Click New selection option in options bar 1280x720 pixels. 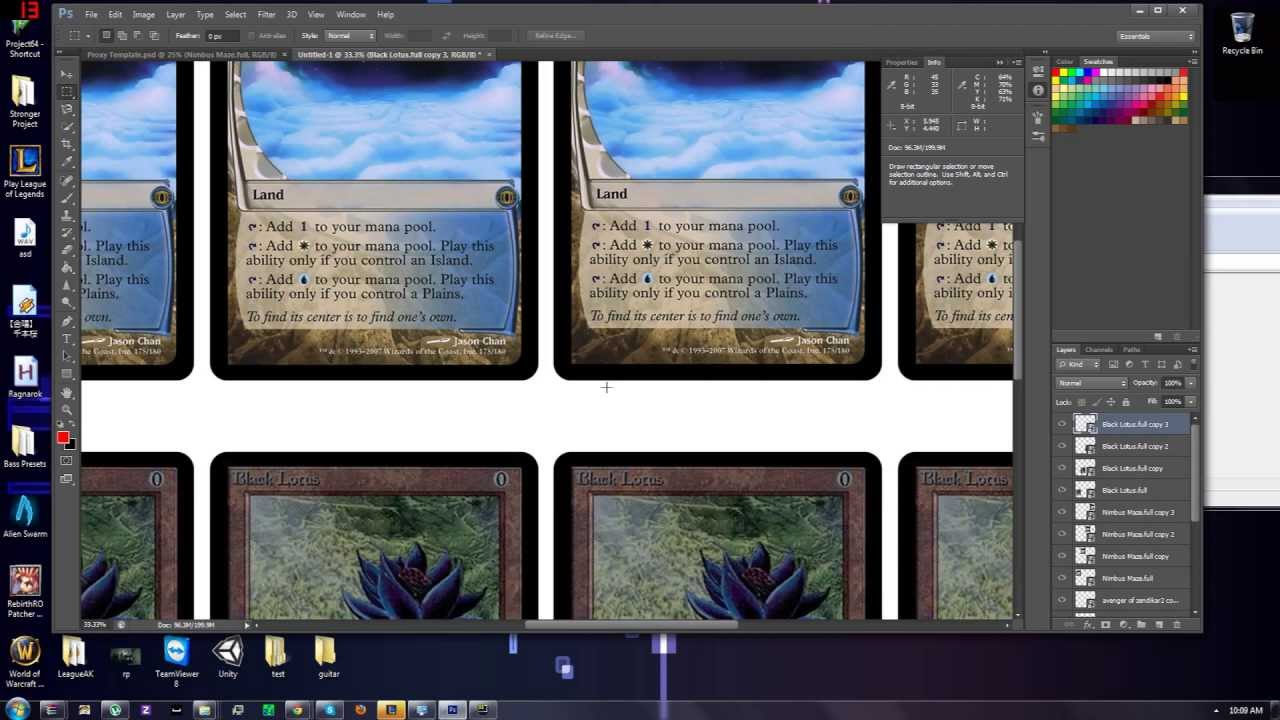pyautogui.click(x=106, y=35)
